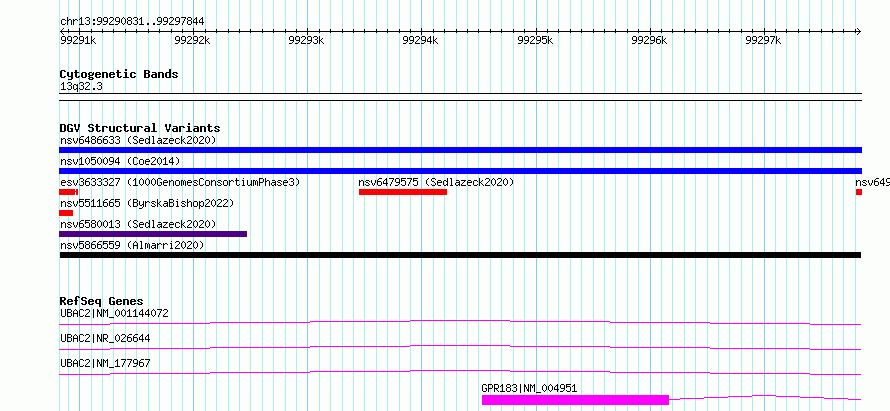
Task: Click the magenta GPR183 exon block
Action: pyautogui.click(x=576, y=400)
